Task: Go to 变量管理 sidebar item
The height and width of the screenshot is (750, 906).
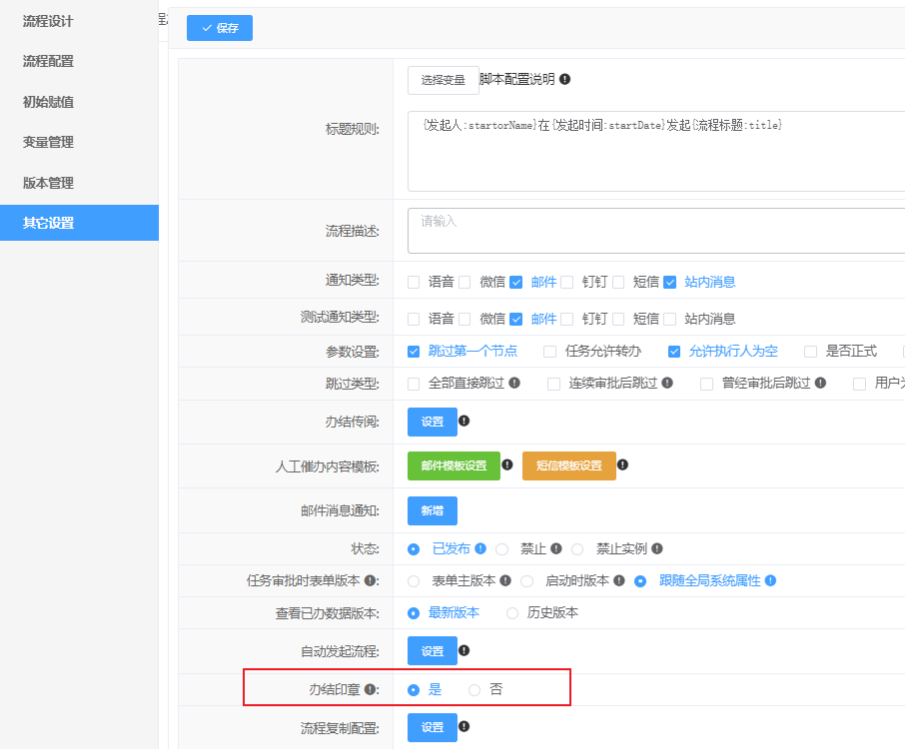Action: (x=48, y=142)
